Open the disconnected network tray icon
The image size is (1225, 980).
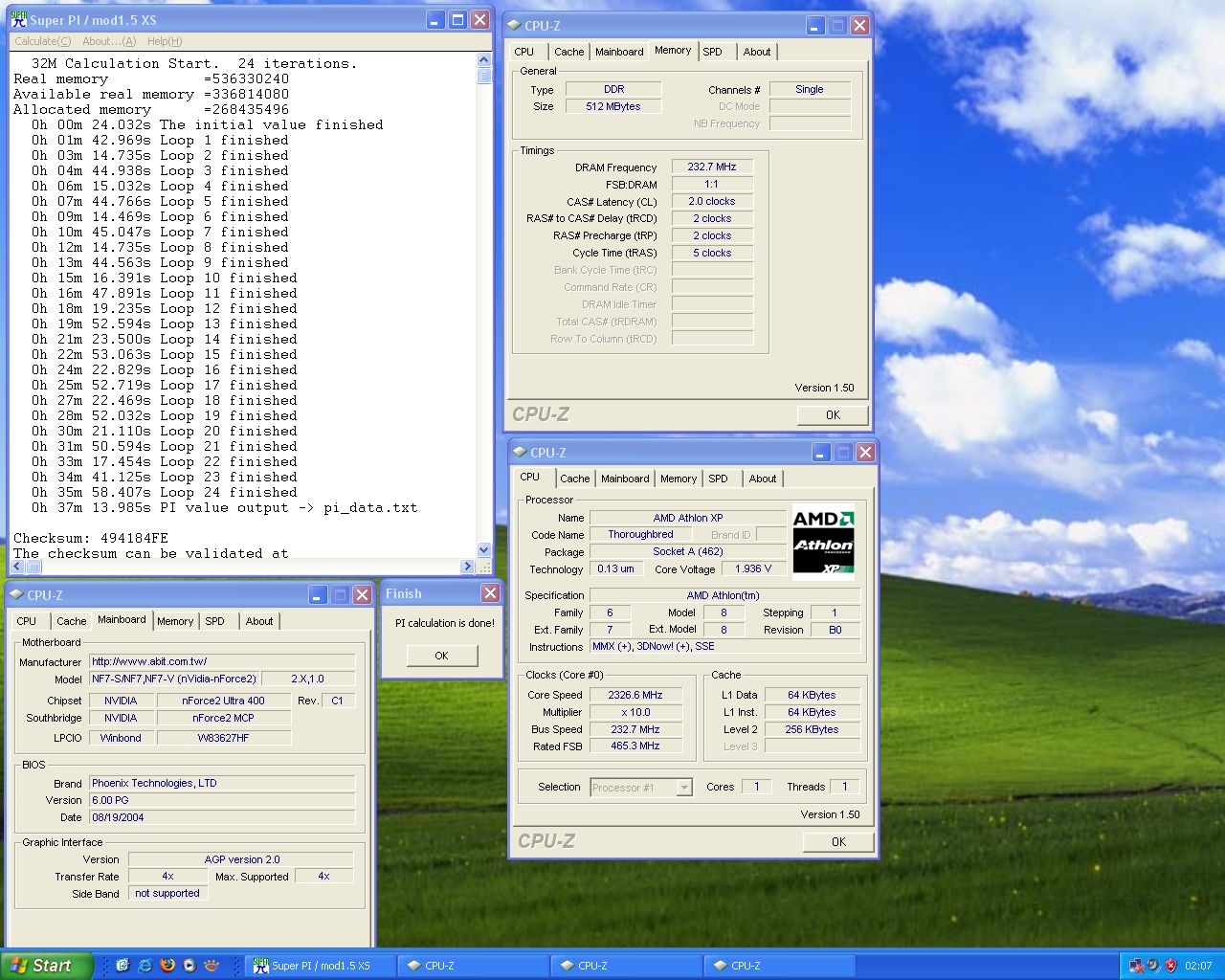[x=1135, y=966]
